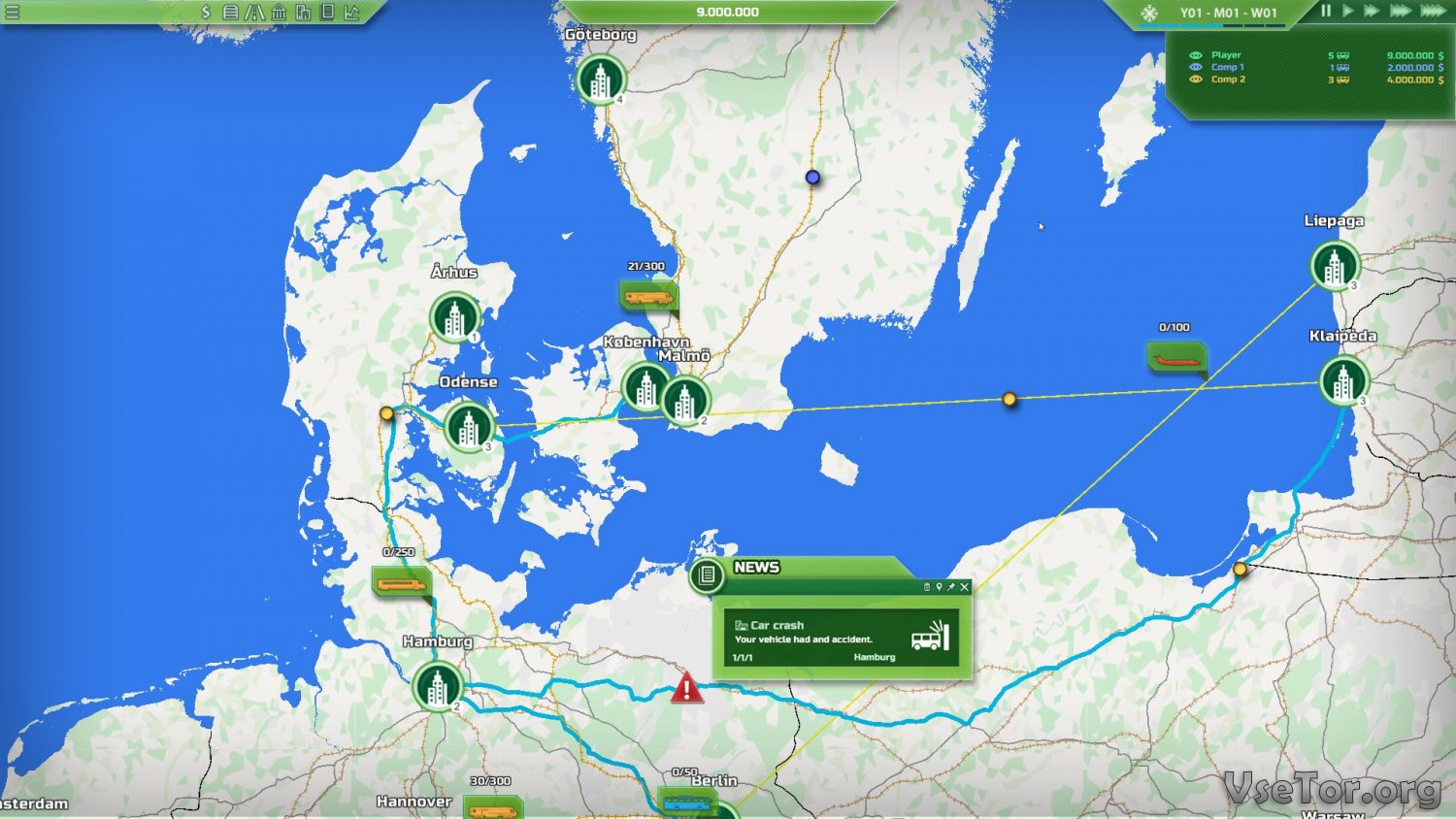The width and height of the screenshot is (1456, 819).
Task: Click the red accident warning triangle
Action: tap(686, 689)
